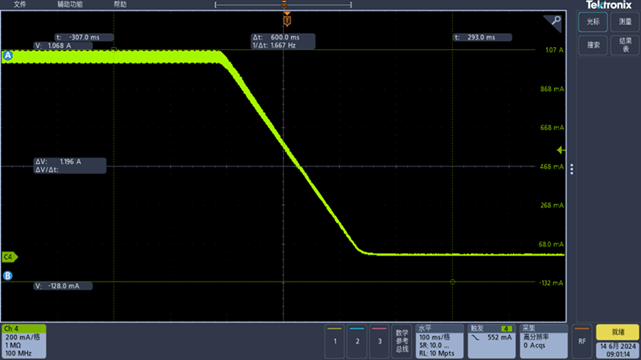Toggle the RF channel button
This screenshot has height=360, width=641.
coord(582,341)
